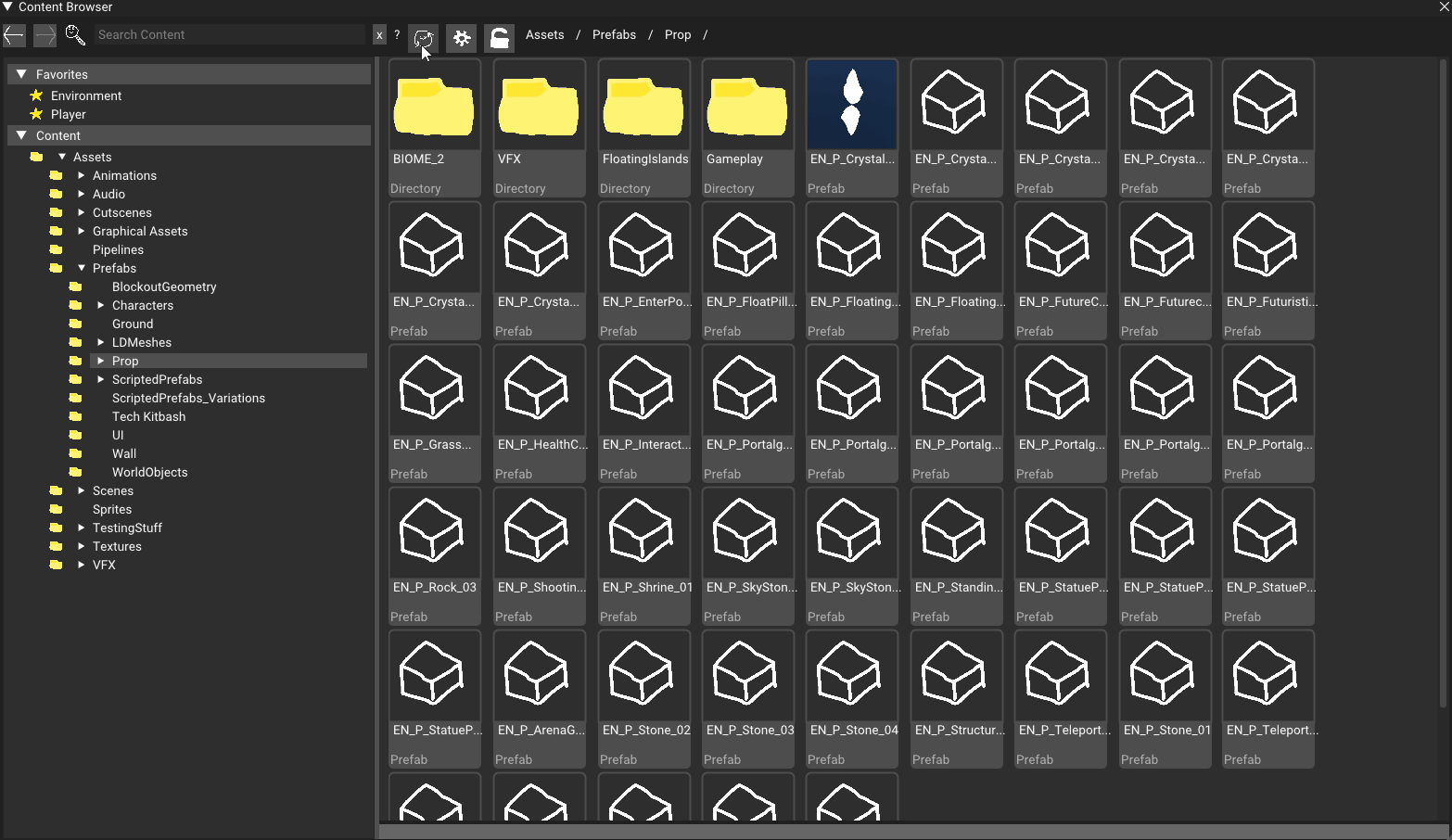Open the question mark search help
Image resolution: width=1452 pixels, height=840 pixels.
(x=397, y=35)
